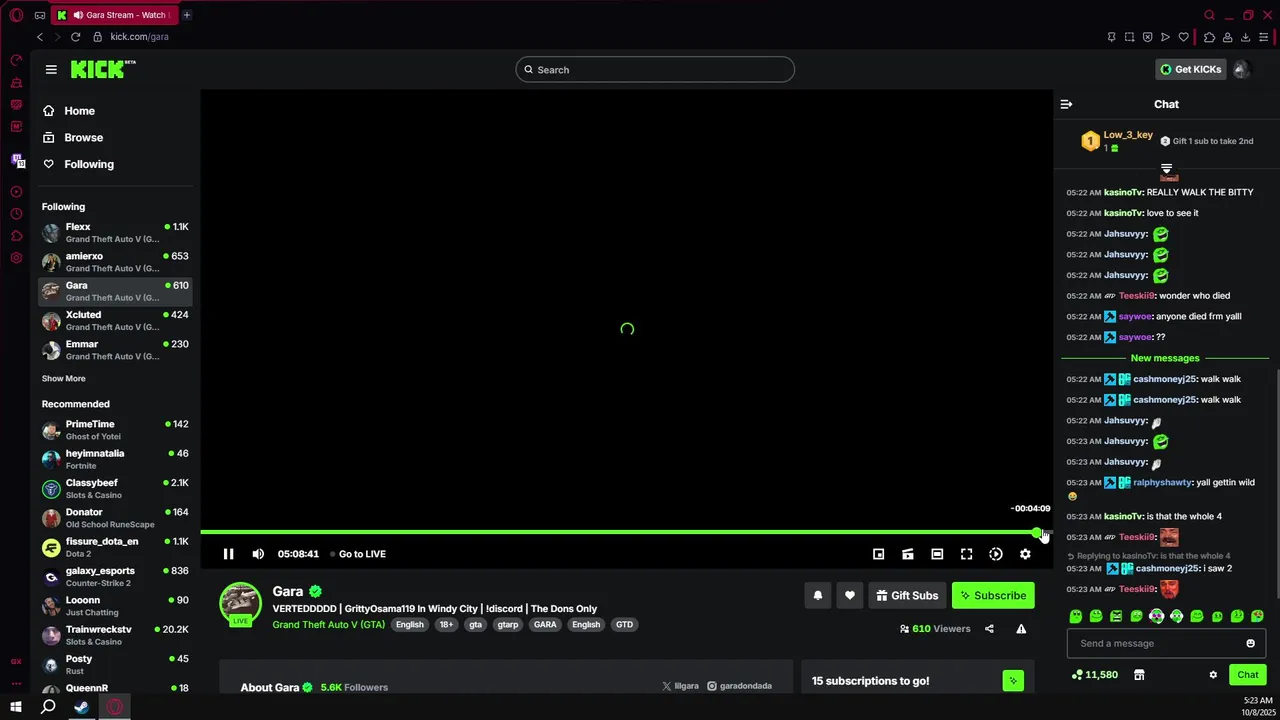Open browser downloads icon
Screen dimensions: 1280x720
point(1245,37)
